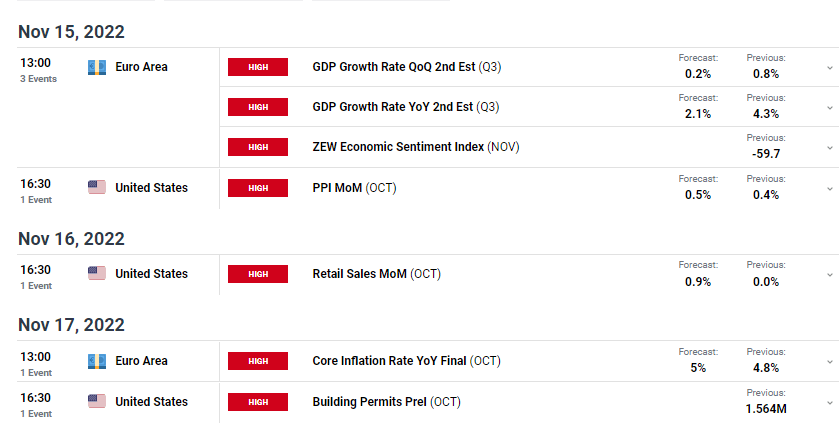This screenshot has height=432, width=839.
Task: Click United States flag beside Building Permits
Action: [x=97, y=401]
